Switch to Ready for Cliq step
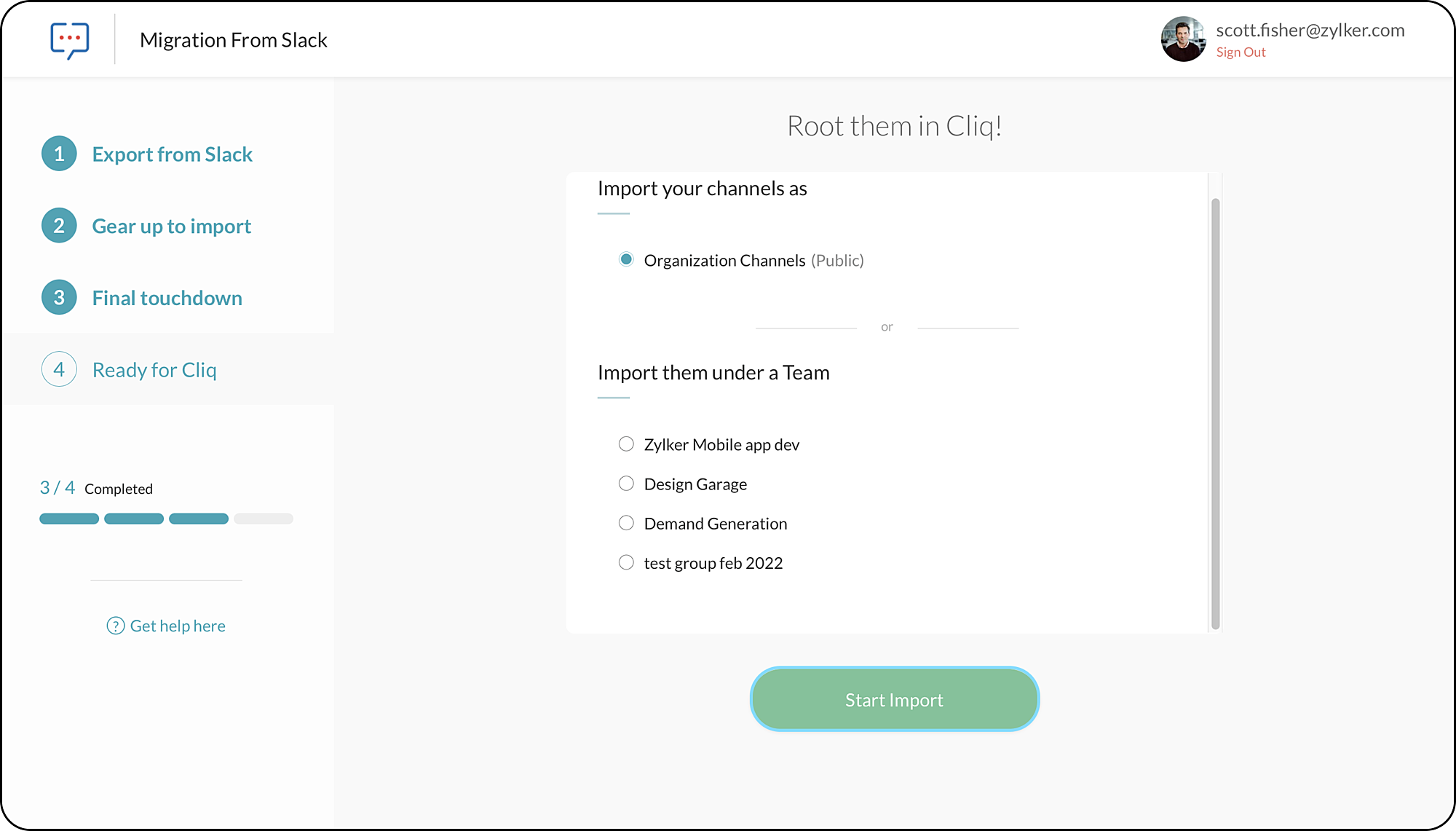 coord(154,370)
